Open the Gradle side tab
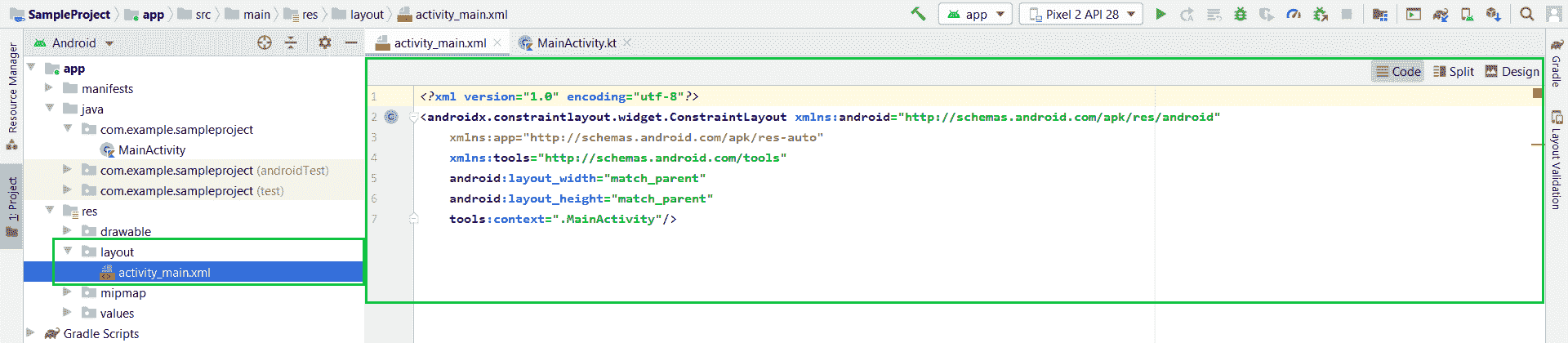The image size is (1568, 343). coord(1557,65)
